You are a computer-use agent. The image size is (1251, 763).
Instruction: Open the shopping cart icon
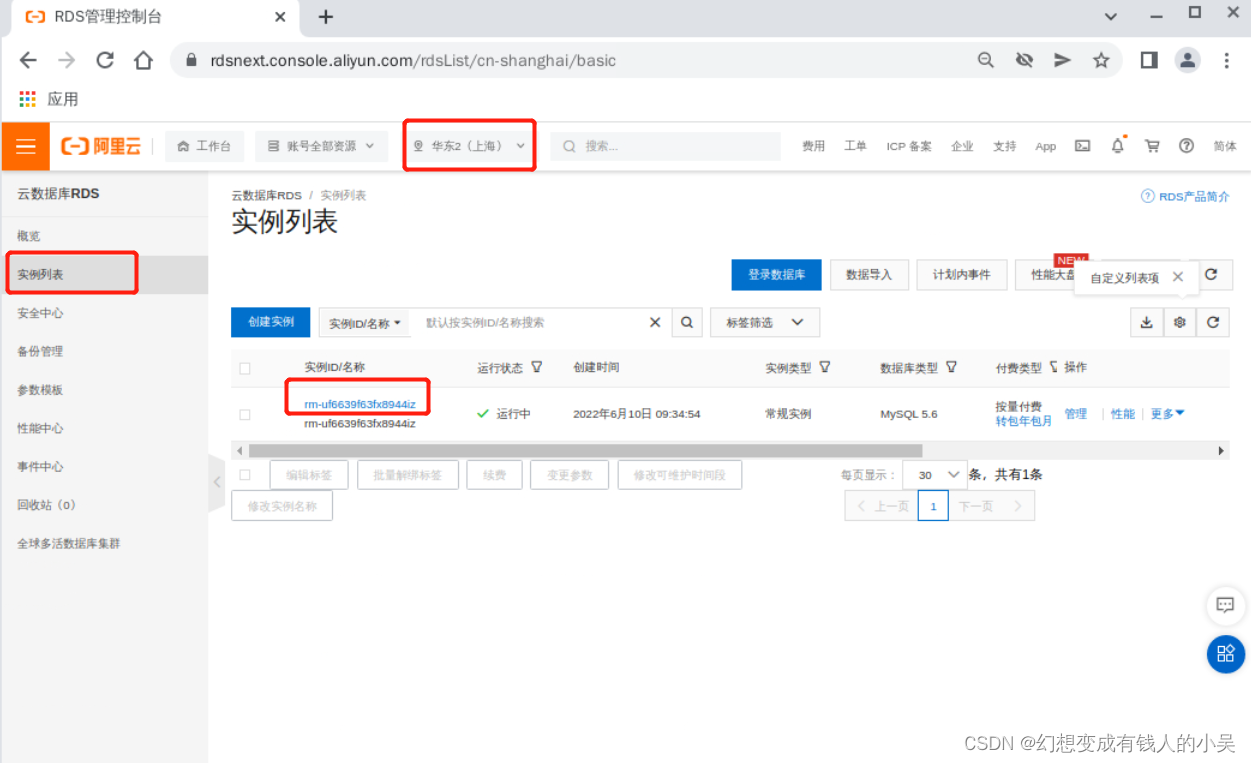point(1151,145)
